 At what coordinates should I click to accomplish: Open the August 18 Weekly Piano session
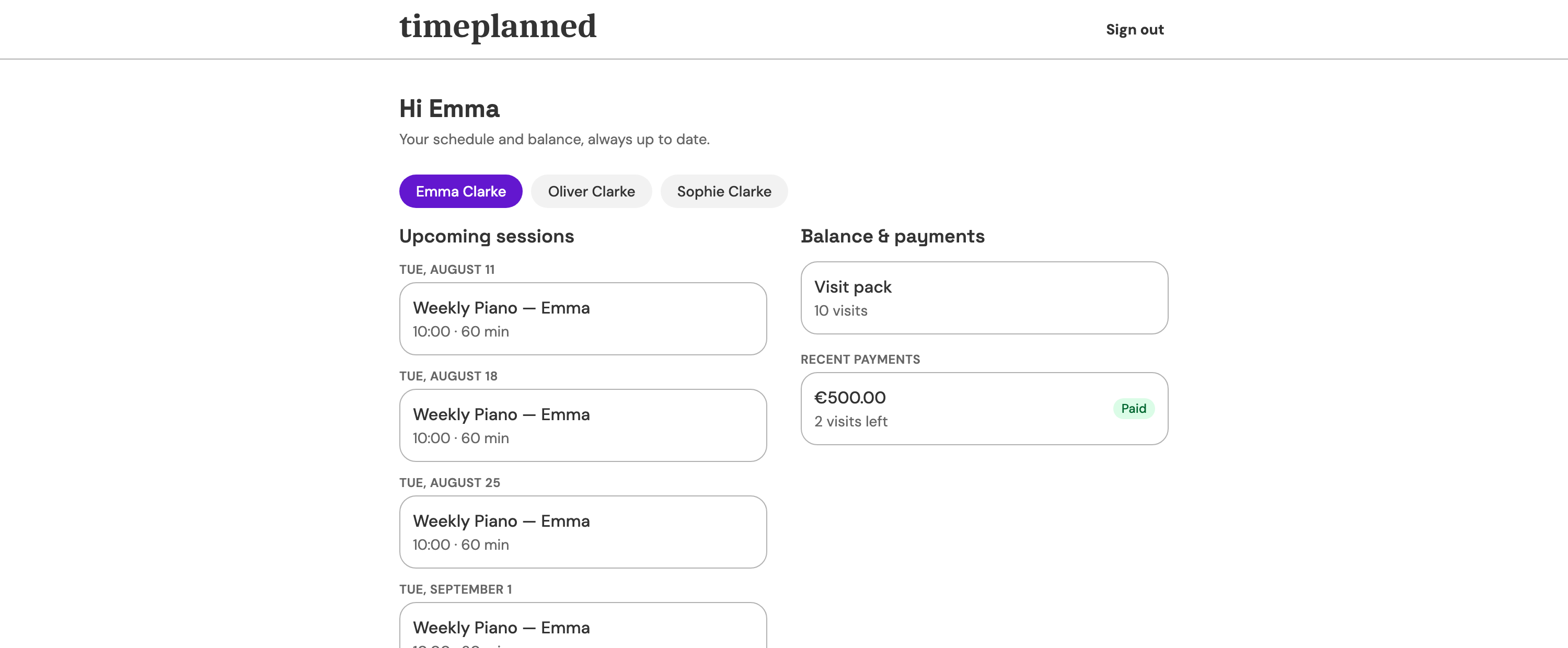click(583, 425)
